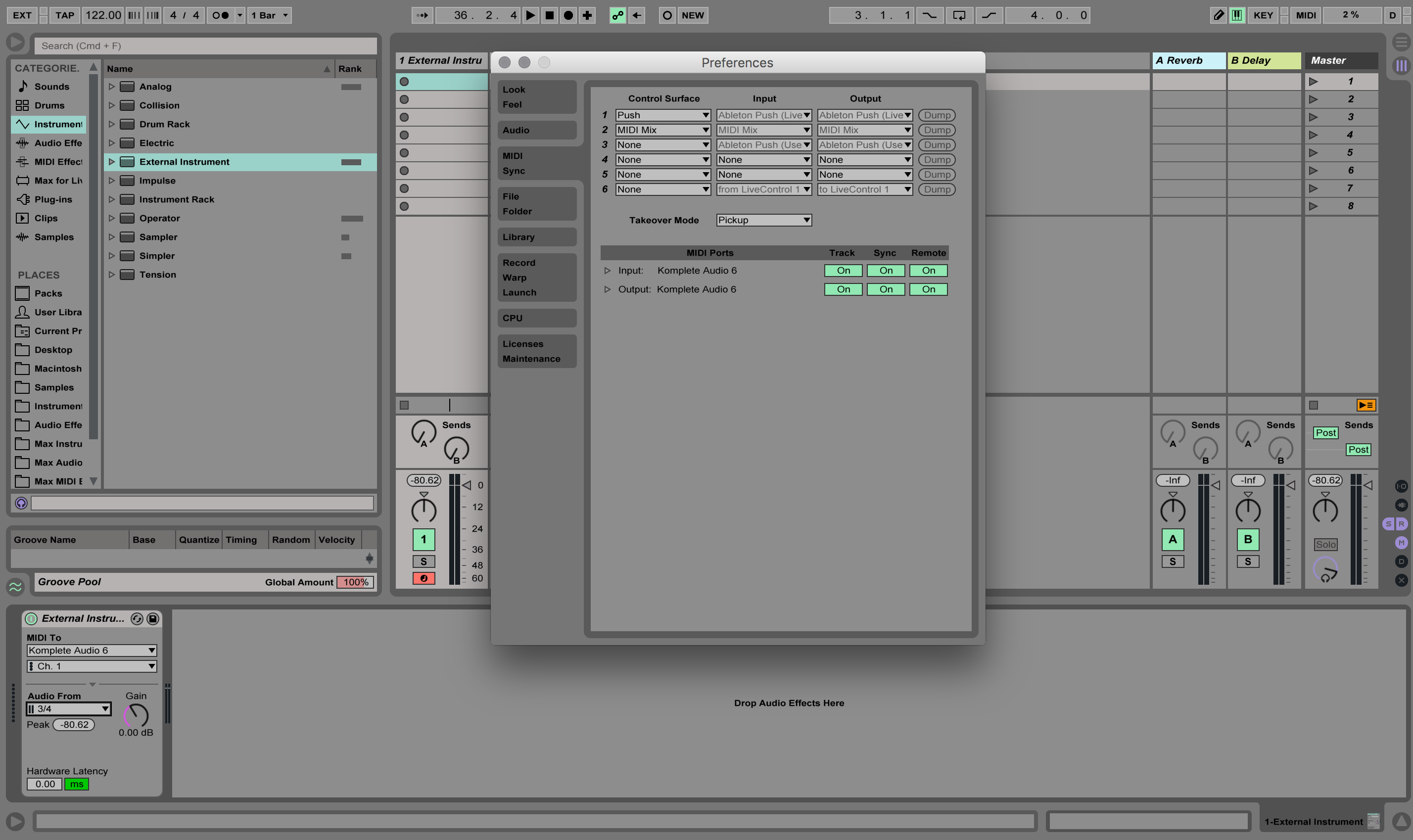1413x840 pixels.
Task: Toggle the metronome button
Action: [221, 15]
